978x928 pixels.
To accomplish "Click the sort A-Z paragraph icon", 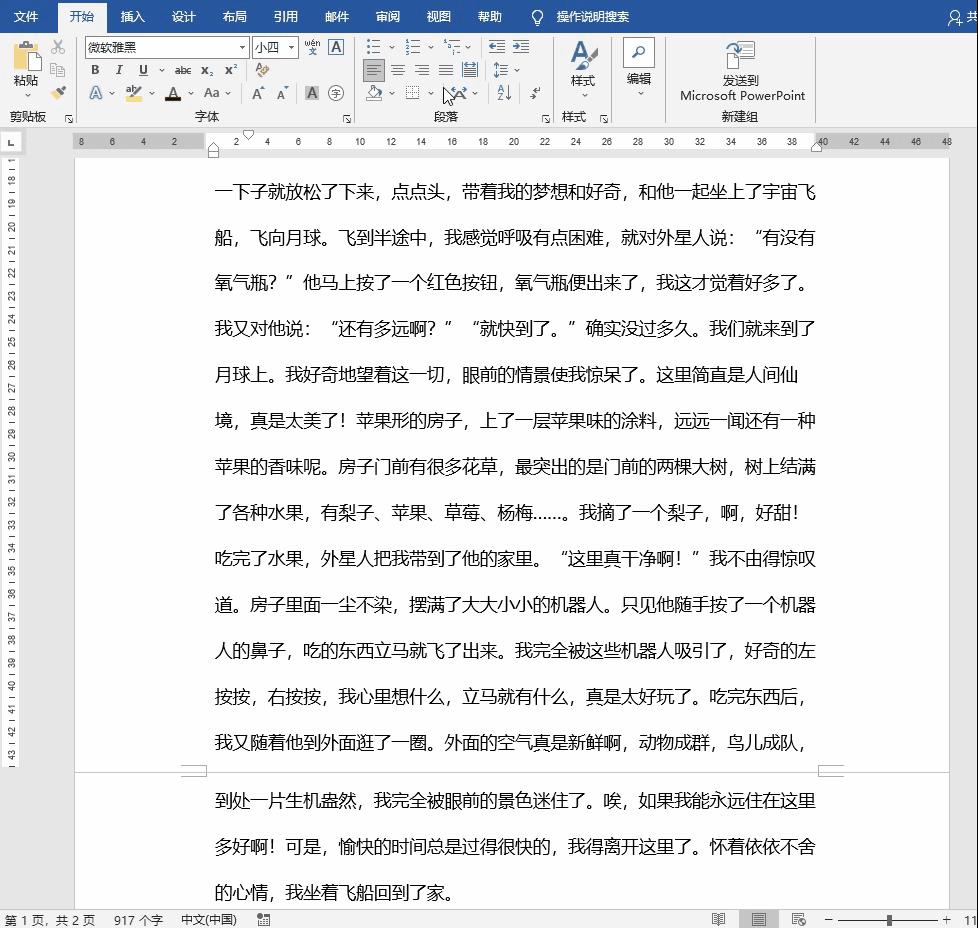I will [x=503, y=91].
